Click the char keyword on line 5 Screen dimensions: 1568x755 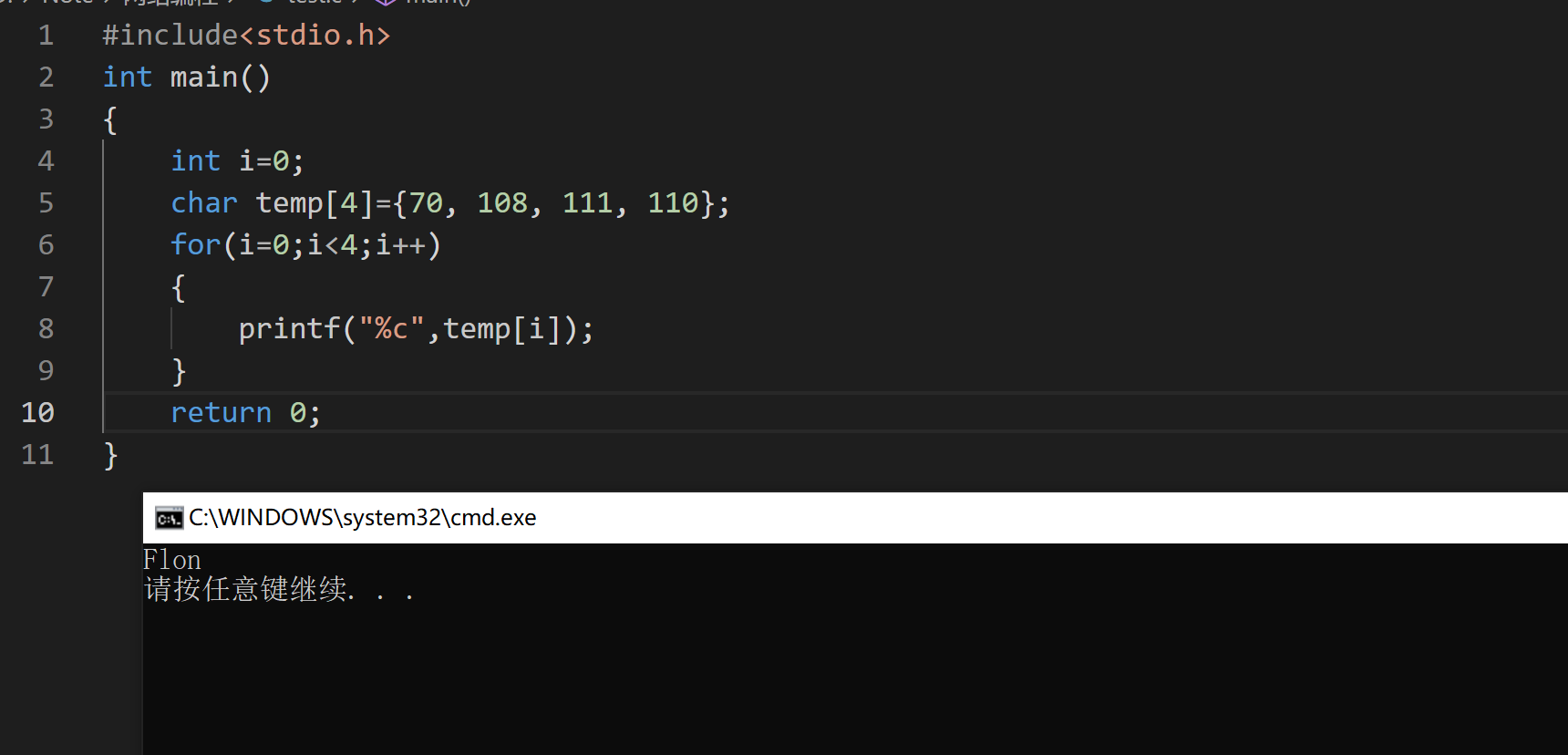point(204,202)
